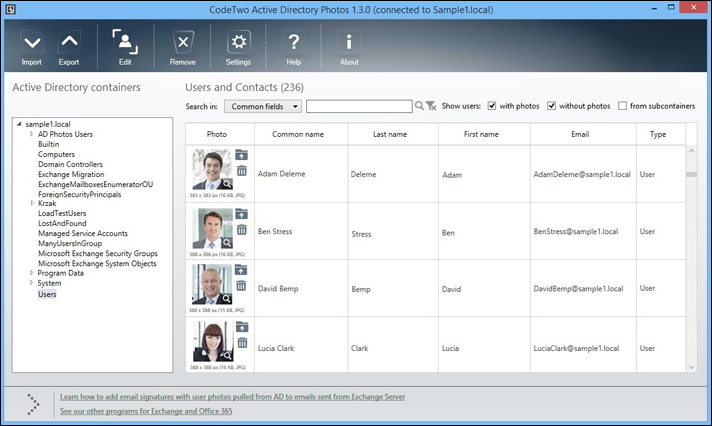Sort by First name column header
Screen dimensions: 712x426
tap(484, 134)
